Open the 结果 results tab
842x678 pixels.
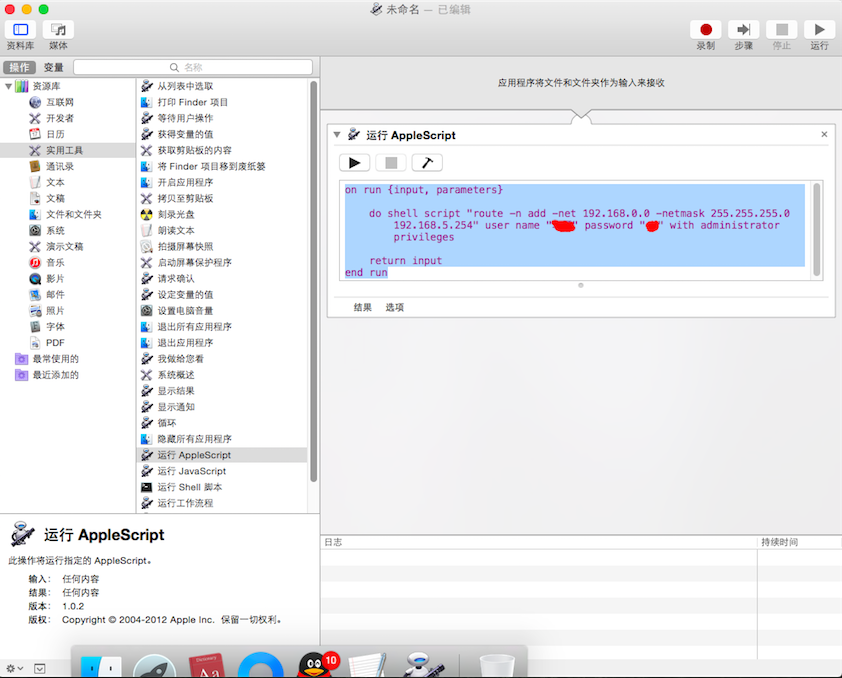click(x=362, y=307)
